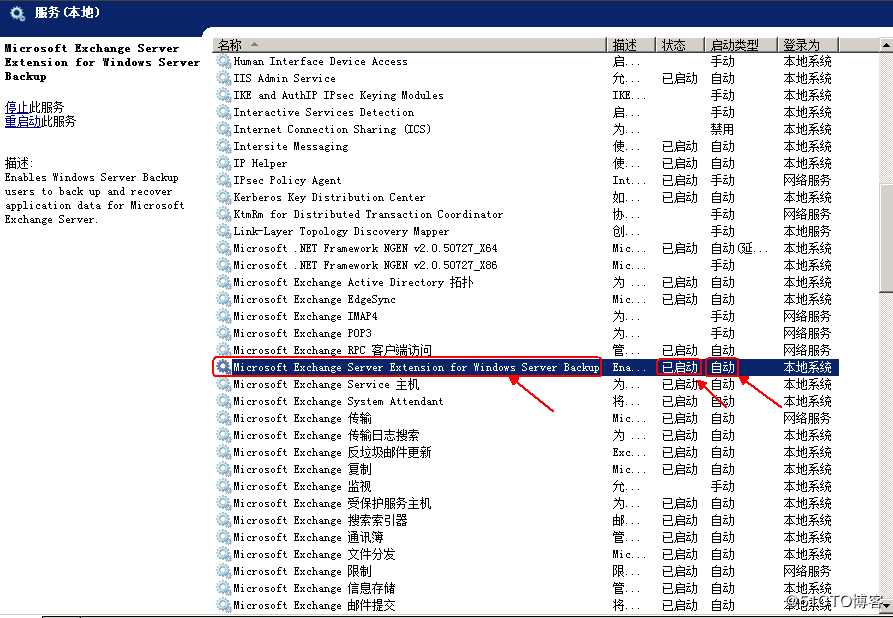Click the scrollbar up arrow
This screenshot has height=618, width=893.
(886, 45)
